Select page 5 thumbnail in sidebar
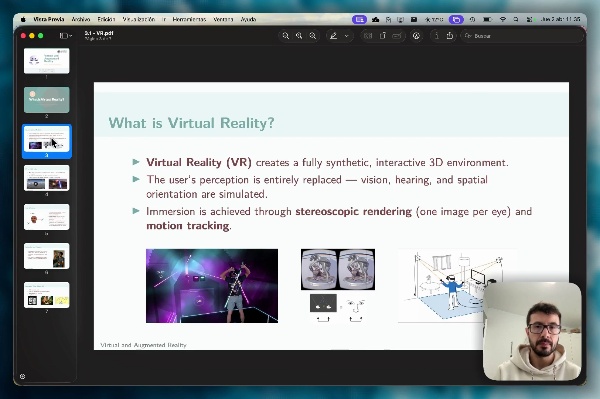600x399 pixels. [x=47, y=217]
